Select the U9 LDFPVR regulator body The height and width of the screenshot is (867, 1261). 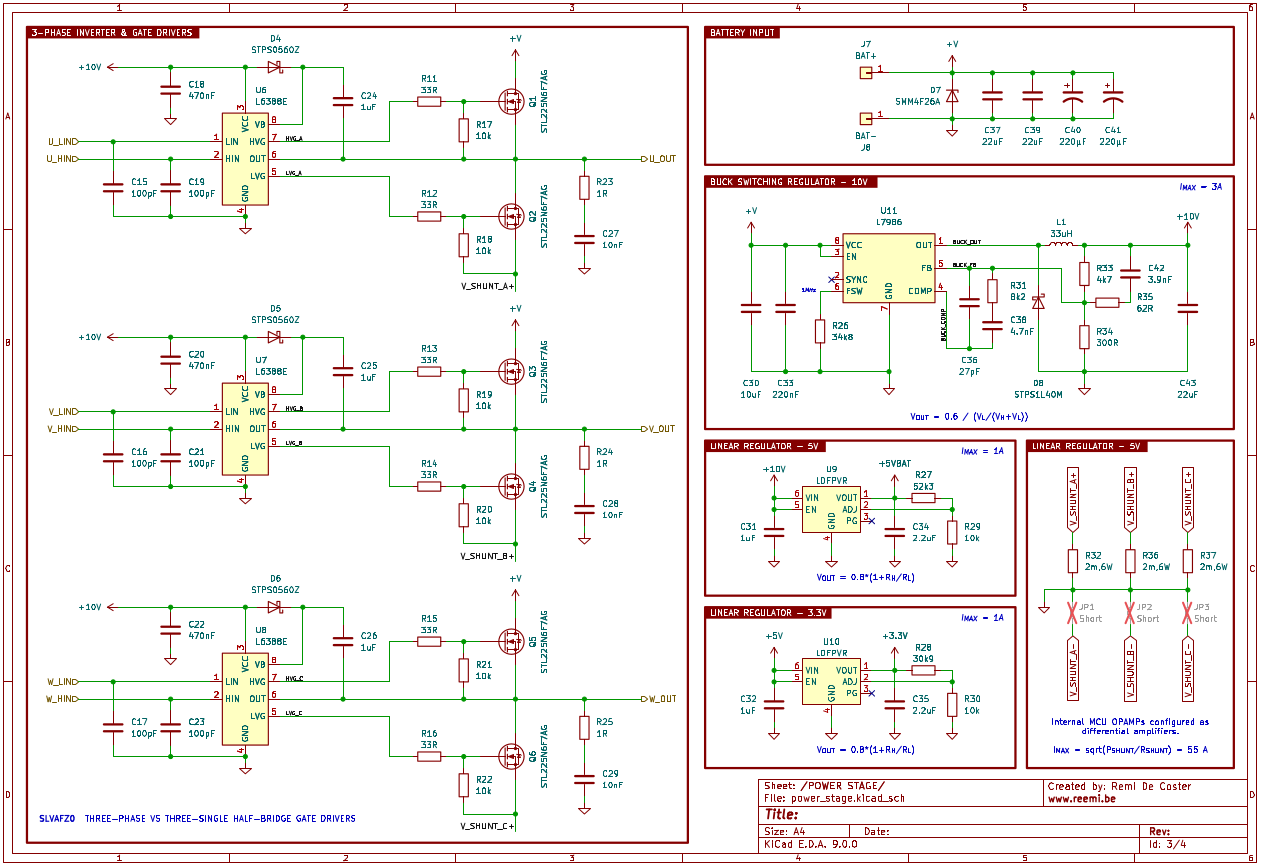point(831,510)
